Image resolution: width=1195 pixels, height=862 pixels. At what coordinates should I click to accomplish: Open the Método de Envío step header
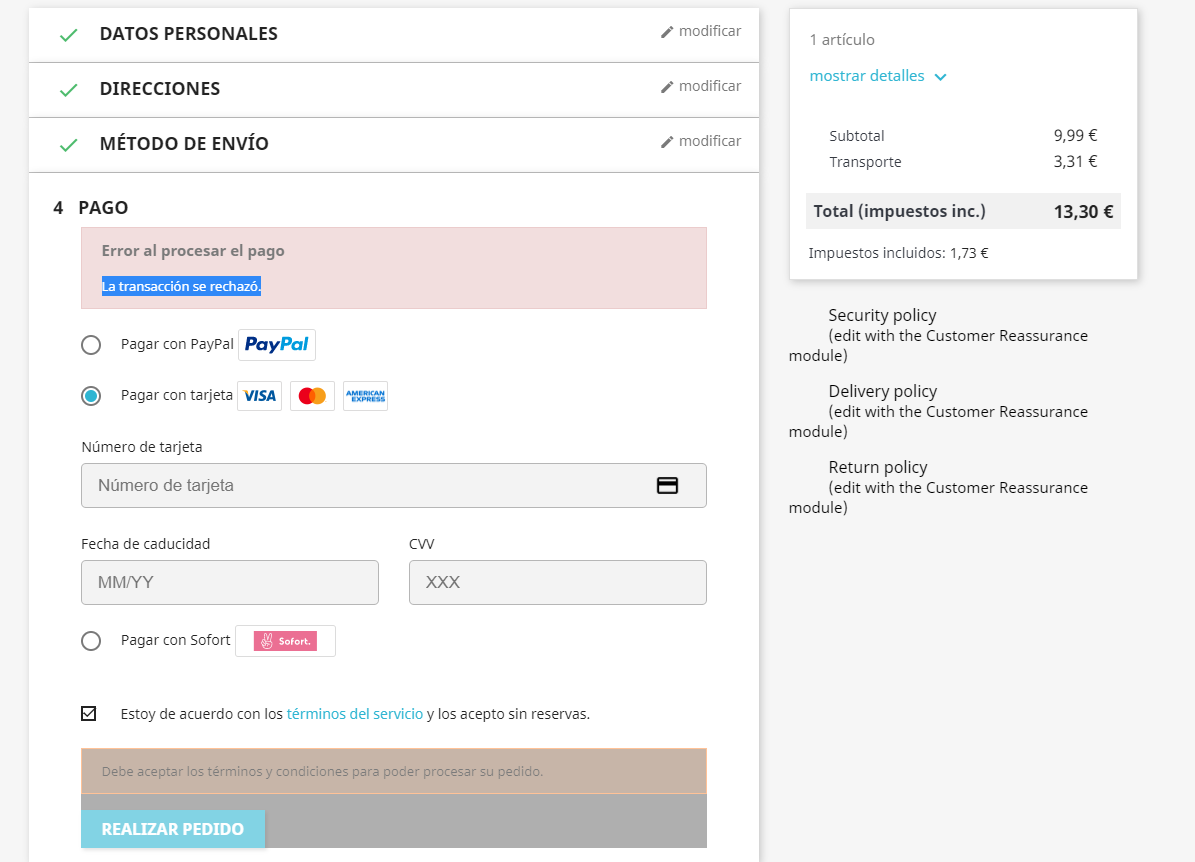pyautogui.click(x=394, y=144)
